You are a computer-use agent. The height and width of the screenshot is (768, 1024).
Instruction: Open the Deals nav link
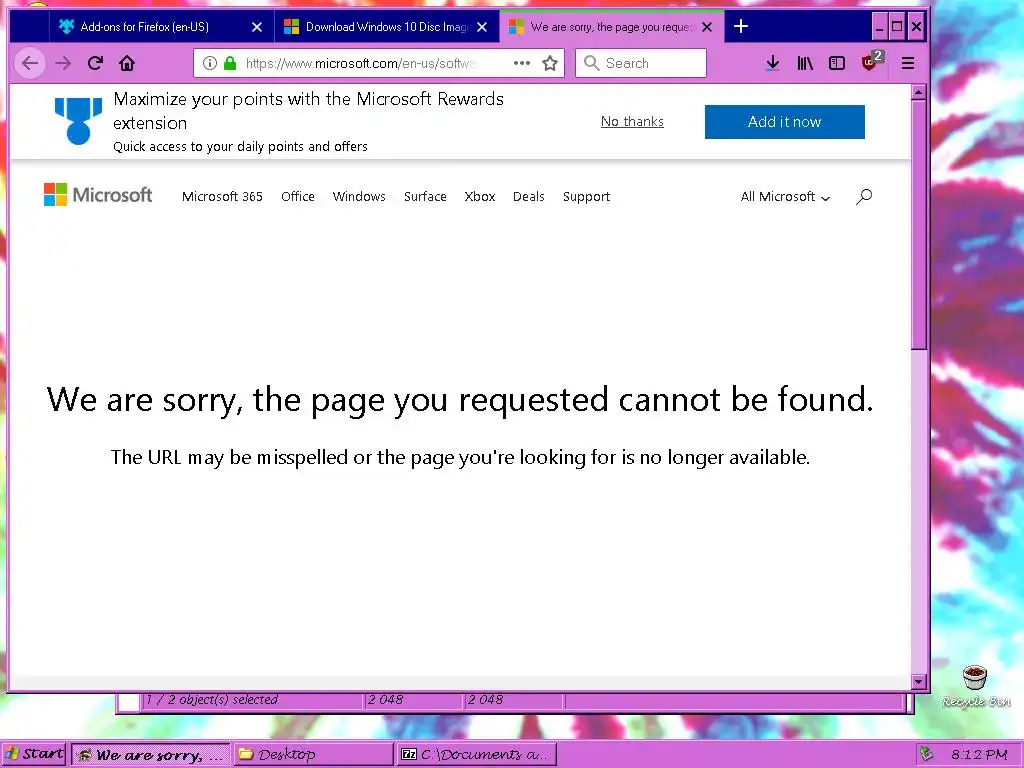pos(528,197)
